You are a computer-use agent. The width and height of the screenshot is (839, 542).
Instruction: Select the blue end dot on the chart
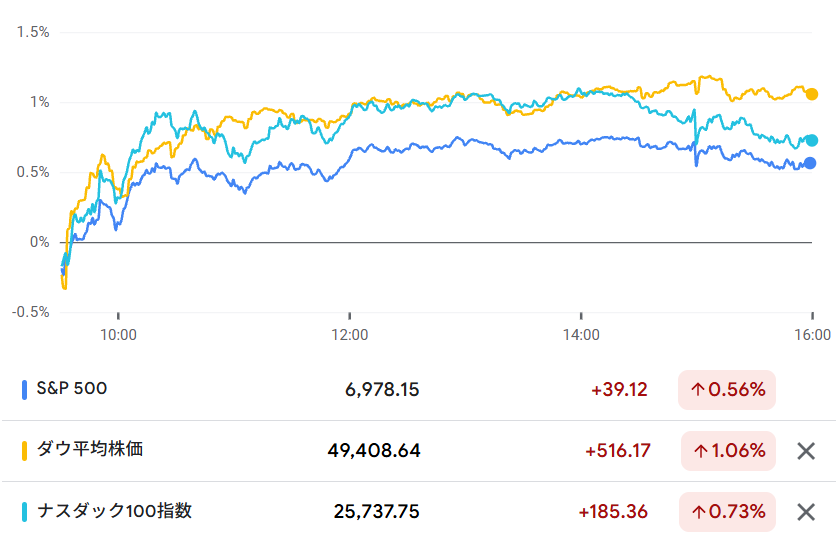(811, 163)
